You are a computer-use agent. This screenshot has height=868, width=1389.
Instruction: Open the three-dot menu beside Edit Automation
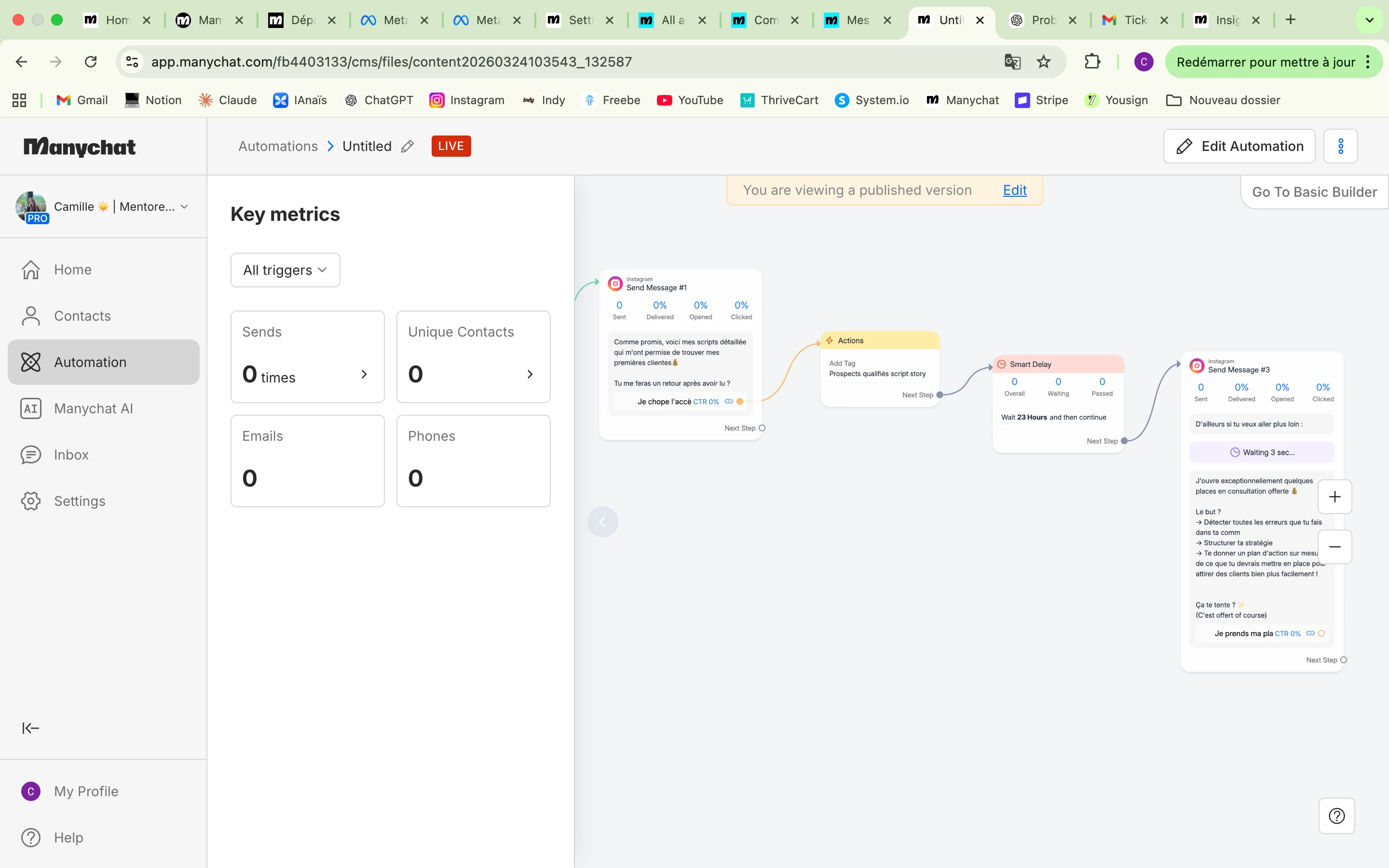click(x=1340, y=147)
